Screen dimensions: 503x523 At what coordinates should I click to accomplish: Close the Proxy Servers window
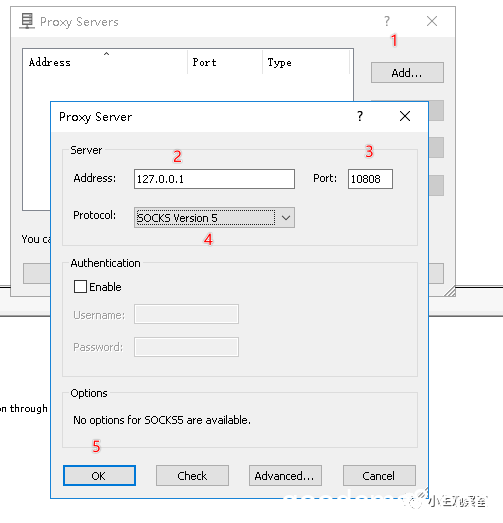tap(432, 21)
